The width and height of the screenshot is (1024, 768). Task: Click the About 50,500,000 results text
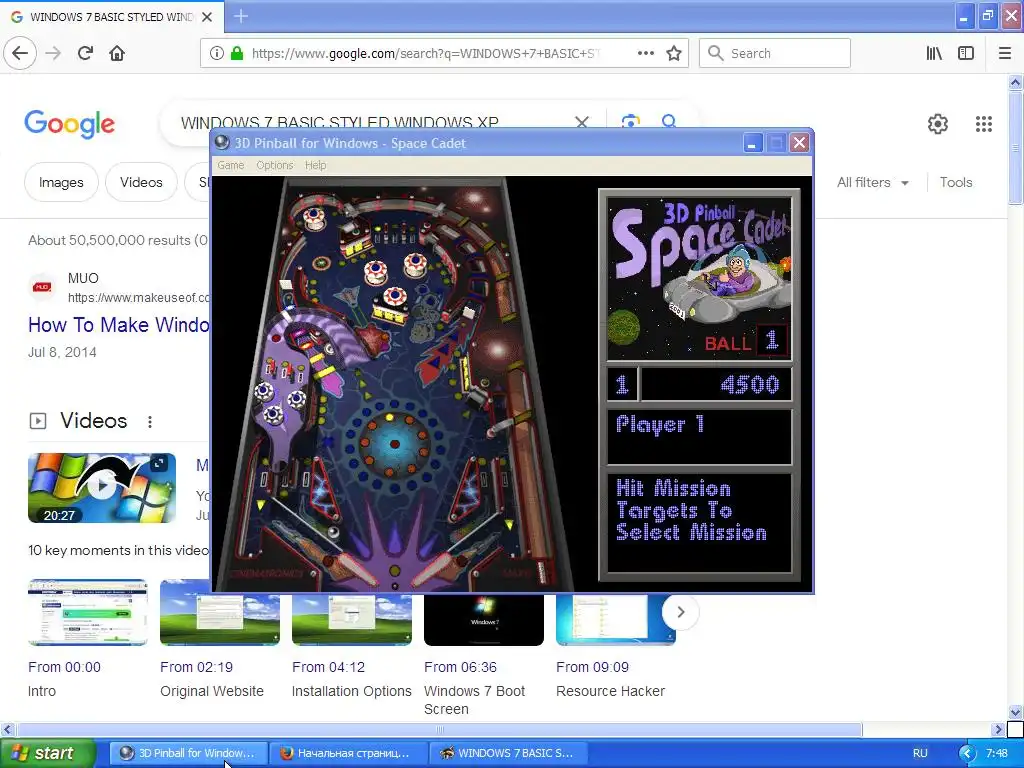[x=118, y=240]
